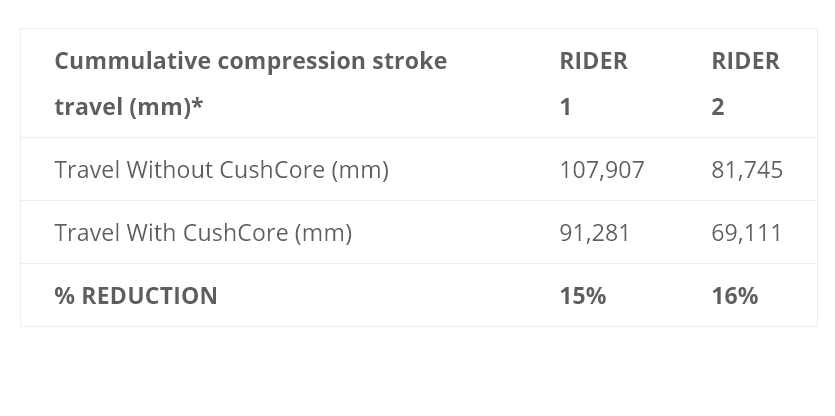
Task: Select the RIDER 2 column header
Action: [x=745, y=84]
